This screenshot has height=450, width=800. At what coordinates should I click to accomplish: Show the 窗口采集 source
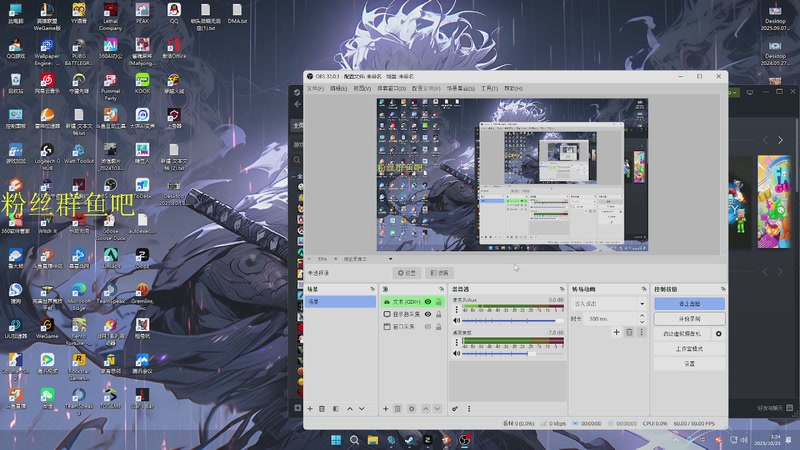click(428, 327)
